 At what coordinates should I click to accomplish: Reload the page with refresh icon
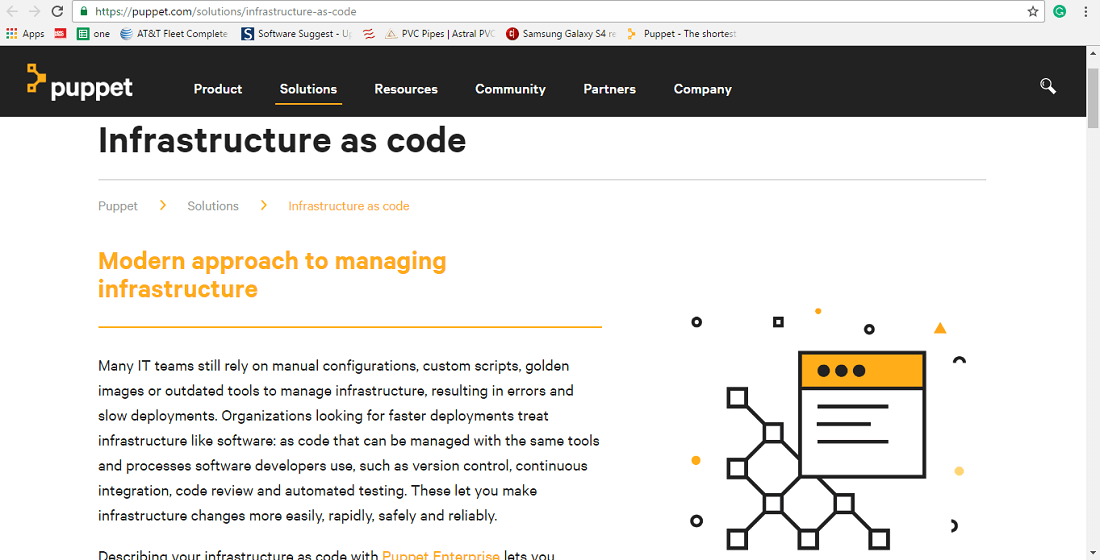coord(58,11)
